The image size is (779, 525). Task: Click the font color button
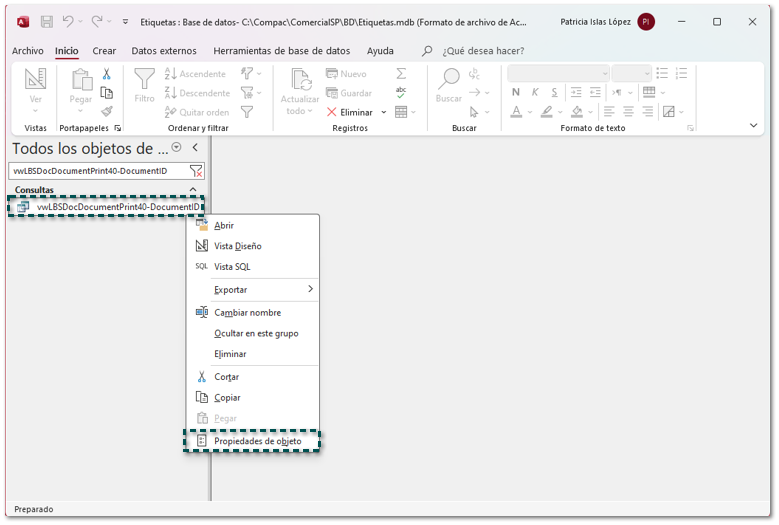pyautogui.click(x=516, y=112)
